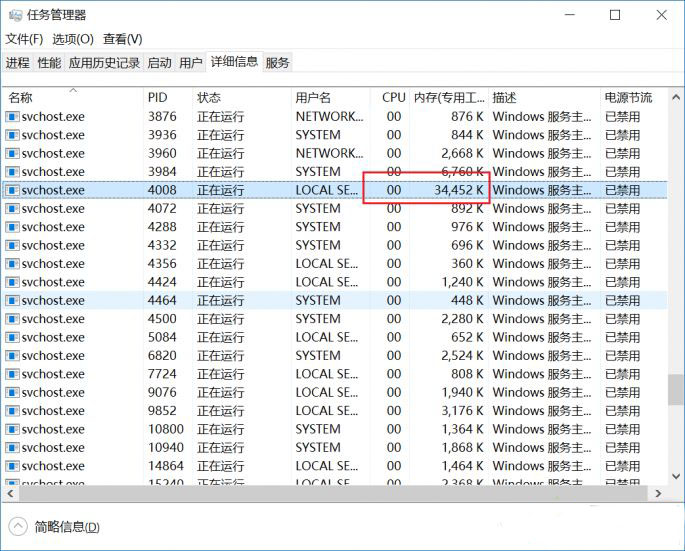Click the horizontal scrollbar right arrow
This screenshot has height=551, width=685.
pos(658,494)
